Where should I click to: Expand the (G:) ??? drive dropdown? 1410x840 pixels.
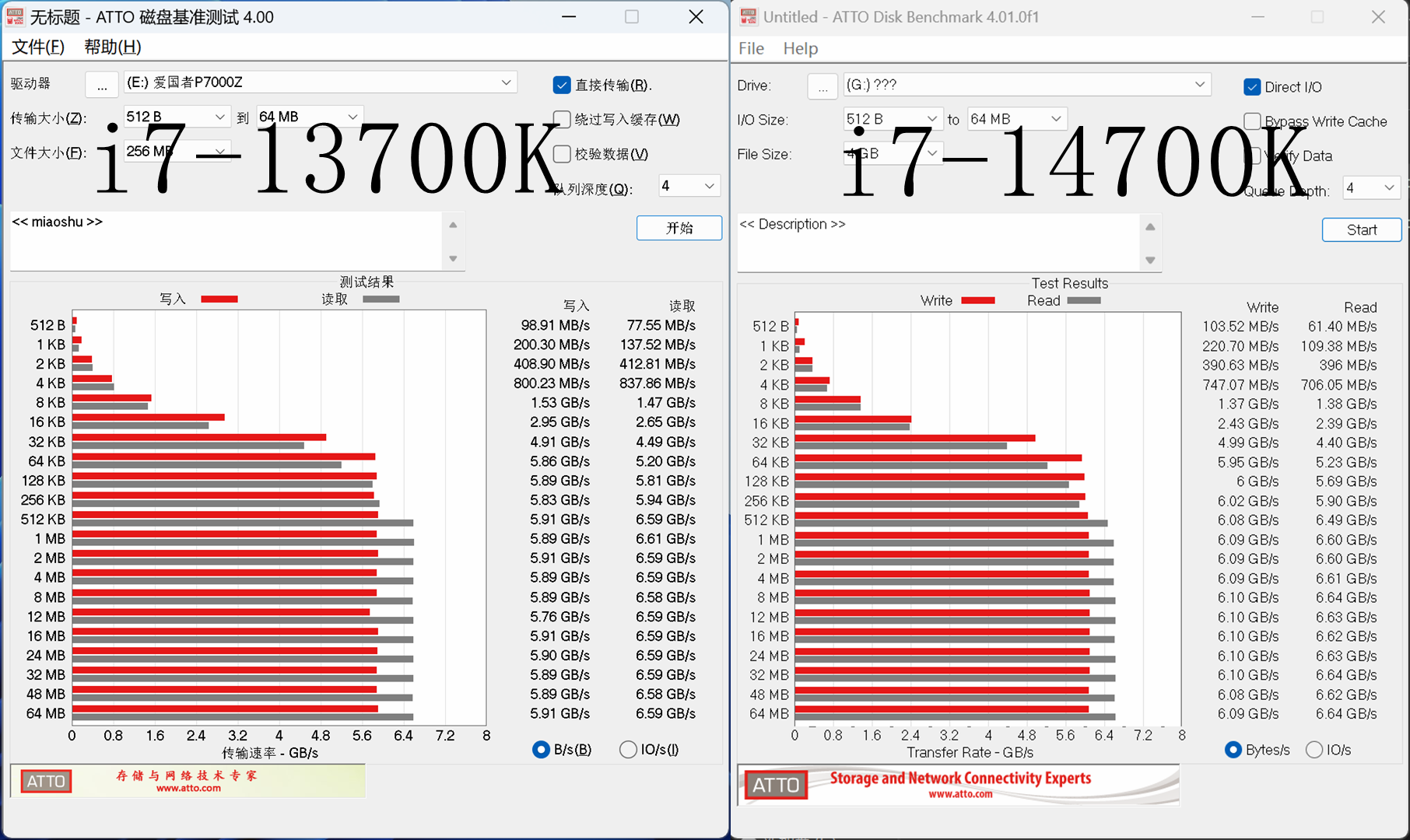(1199, 84)
